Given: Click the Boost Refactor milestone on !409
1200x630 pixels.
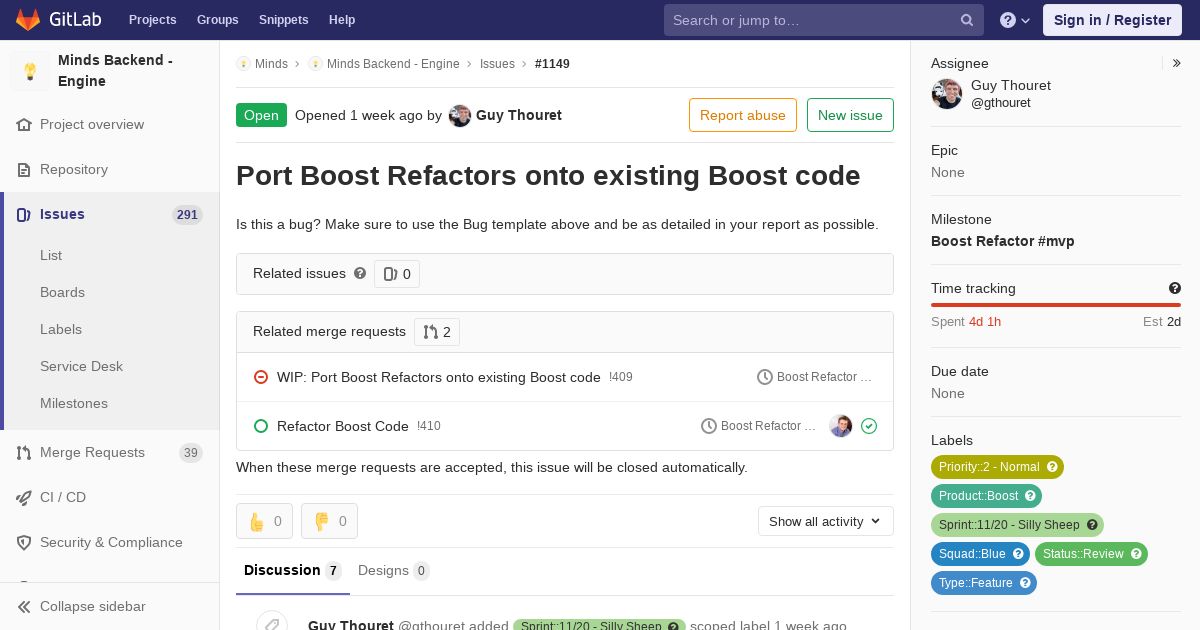Looking at the screenshot, I should [x=815, y=378].
